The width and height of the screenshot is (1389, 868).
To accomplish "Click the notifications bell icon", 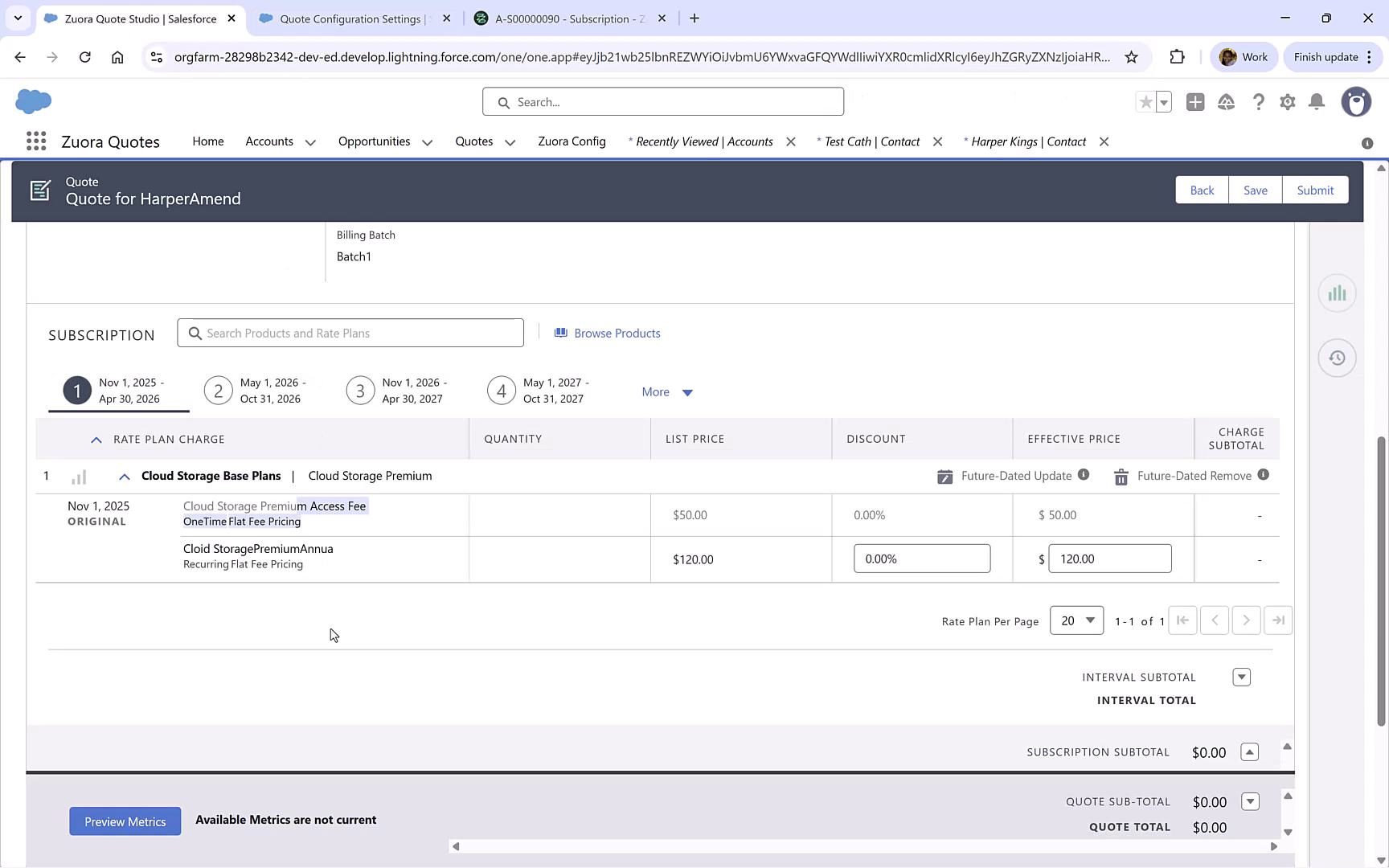I will (1317, 102).
